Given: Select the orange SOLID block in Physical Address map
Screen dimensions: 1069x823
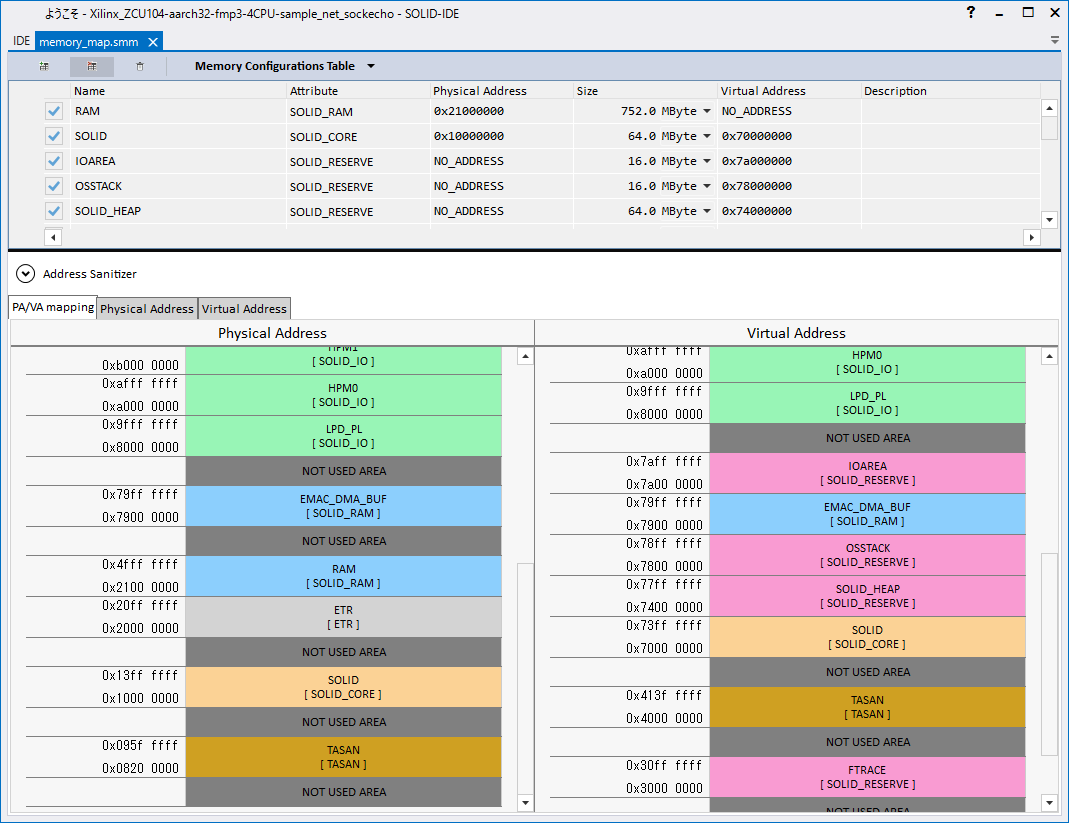Looking at the screenshot, I should (x=343, y=687).
